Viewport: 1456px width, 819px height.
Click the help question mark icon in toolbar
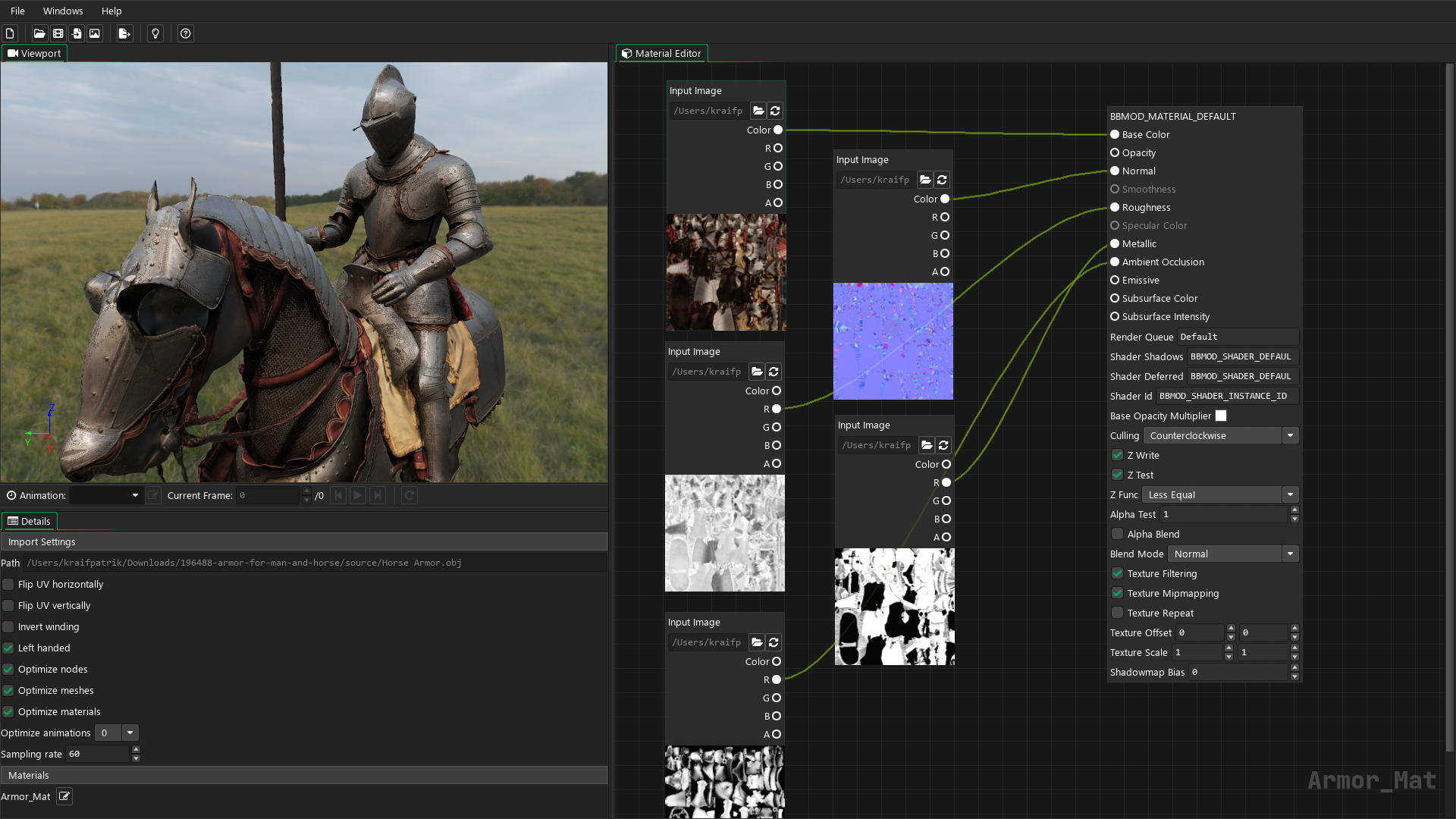click(x=185, y=33)
